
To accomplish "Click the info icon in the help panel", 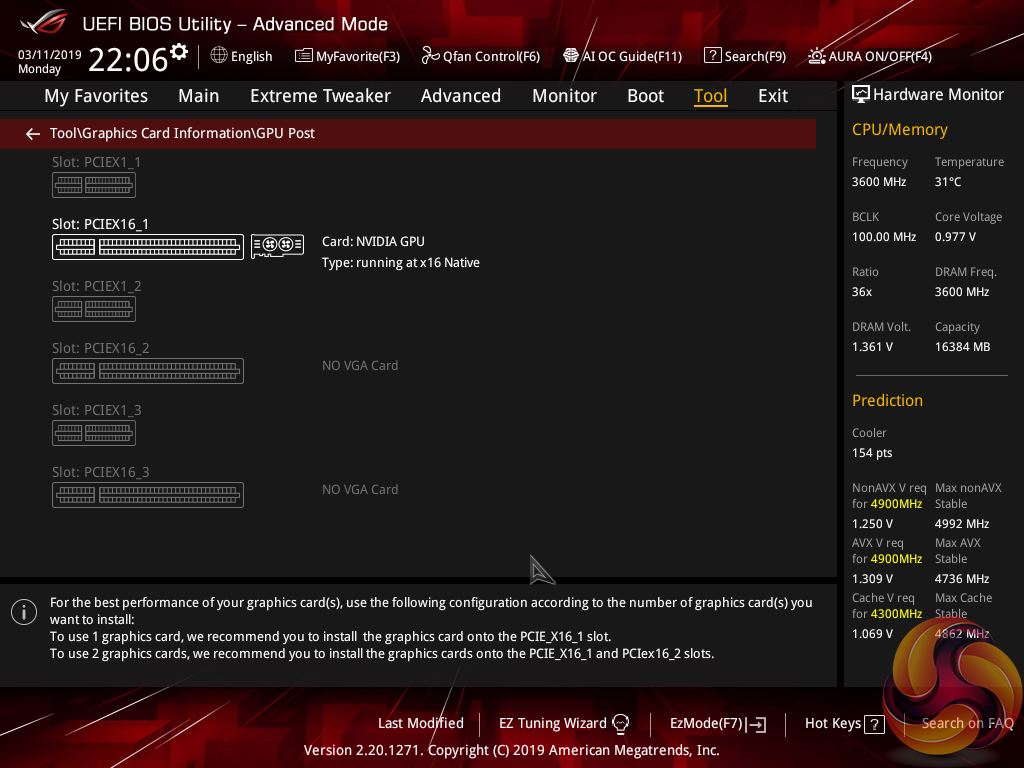I will (24, 612).
